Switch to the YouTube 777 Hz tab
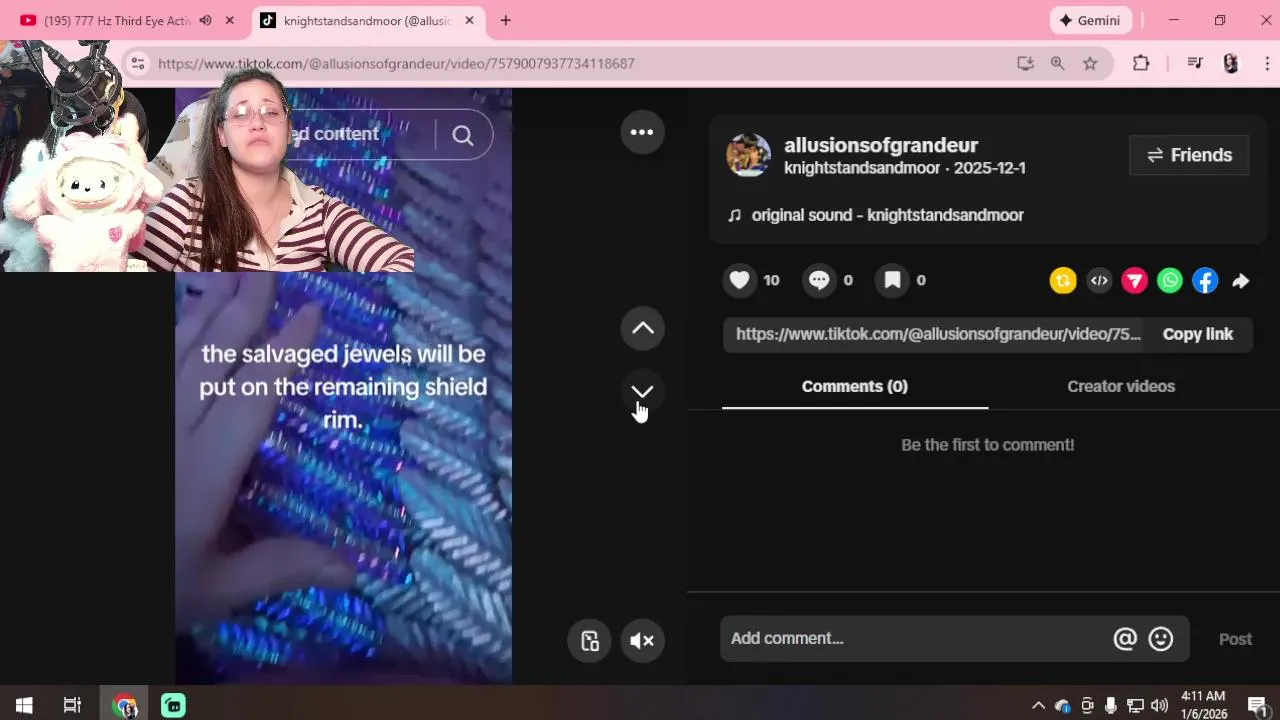Screen dimensions: 1280x720 [x=117, y=20]
